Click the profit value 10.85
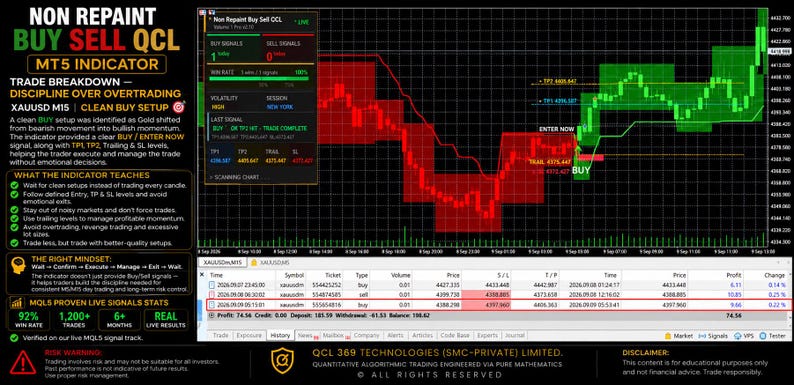Viewport: 794px width, 385px height. pyautogui.click(x=734, y=295)
